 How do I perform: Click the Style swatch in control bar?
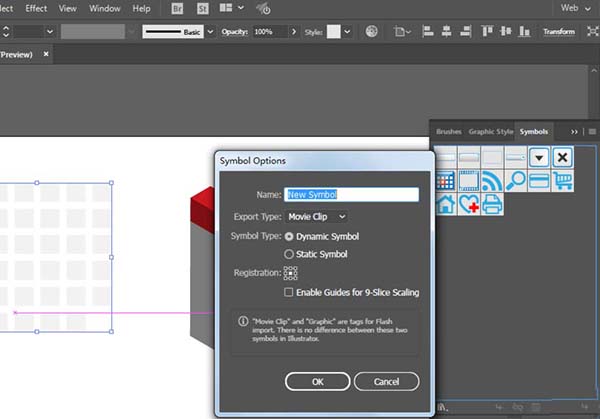coord(333,32)
